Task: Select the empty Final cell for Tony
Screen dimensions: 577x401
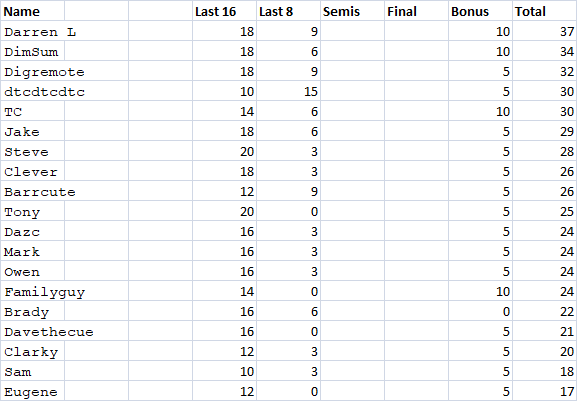Action: pos(416,211)
